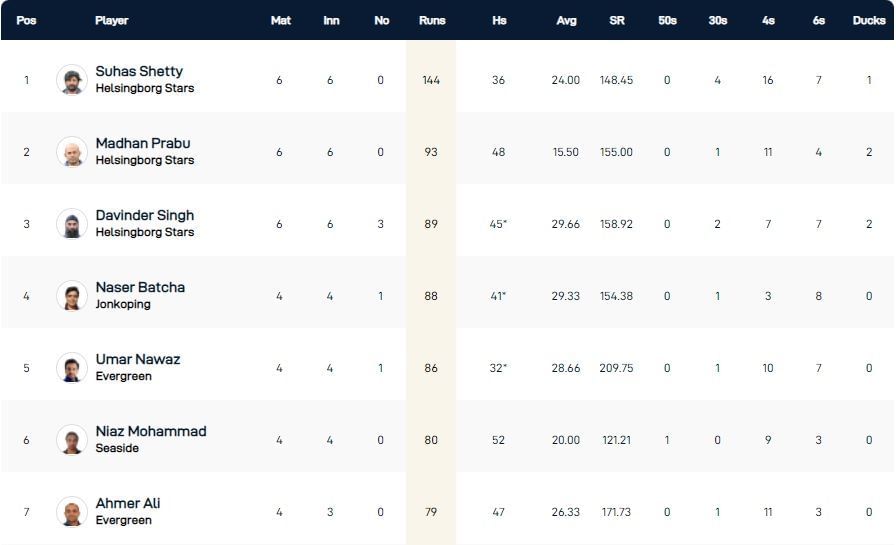Click Suhas Shetty's player avatar

point(72,80)
